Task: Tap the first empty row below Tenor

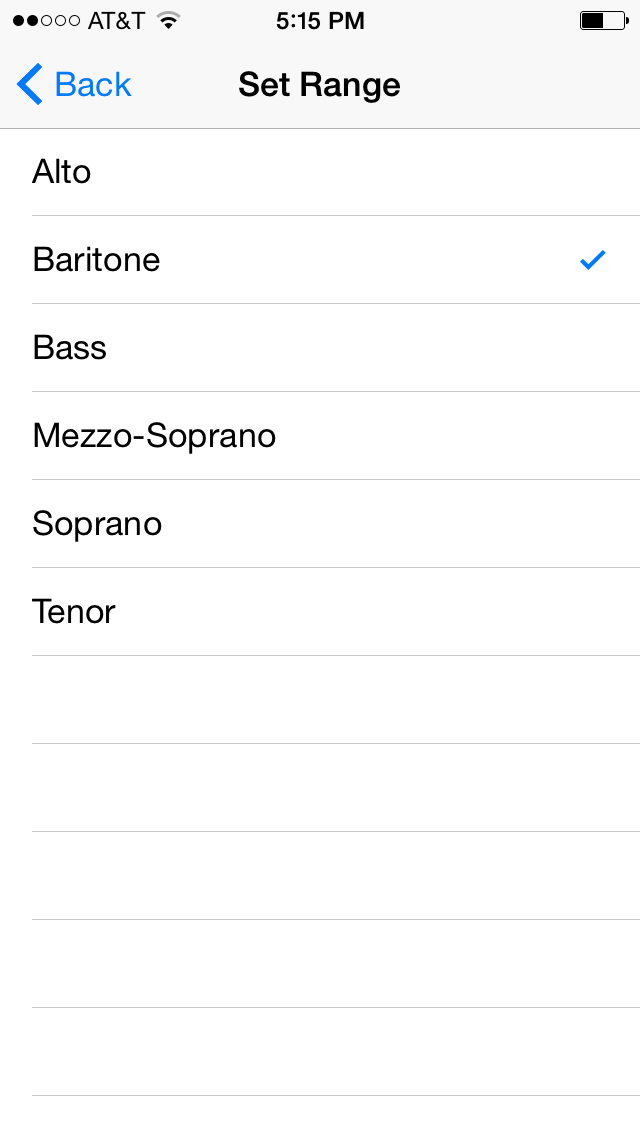Action: (320, 700)
